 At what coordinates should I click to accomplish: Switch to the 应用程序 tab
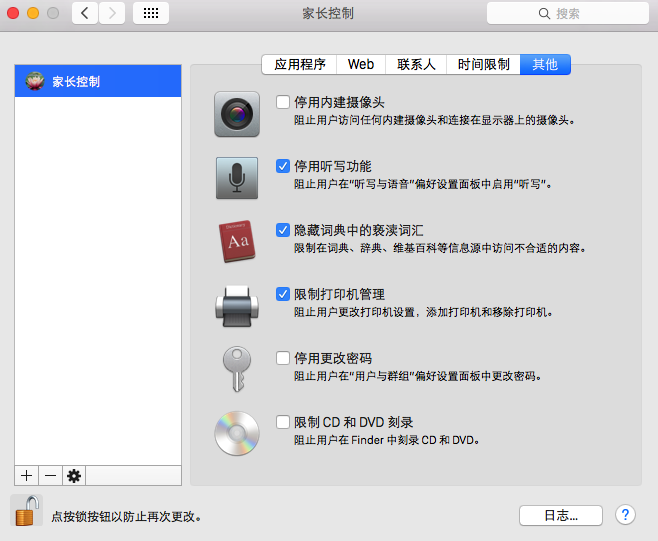point(300,64)
